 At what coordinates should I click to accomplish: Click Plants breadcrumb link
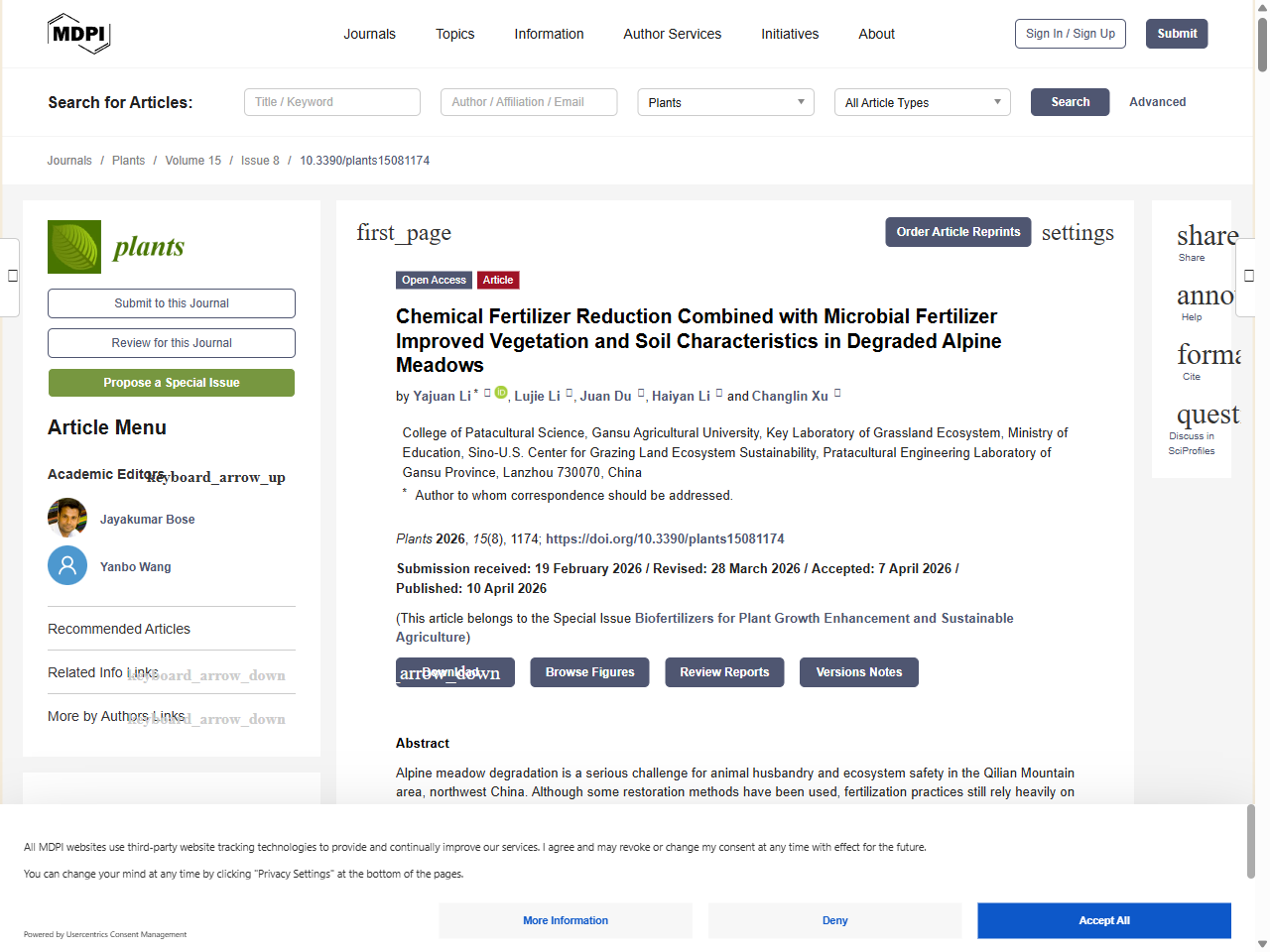click(128, 161)
